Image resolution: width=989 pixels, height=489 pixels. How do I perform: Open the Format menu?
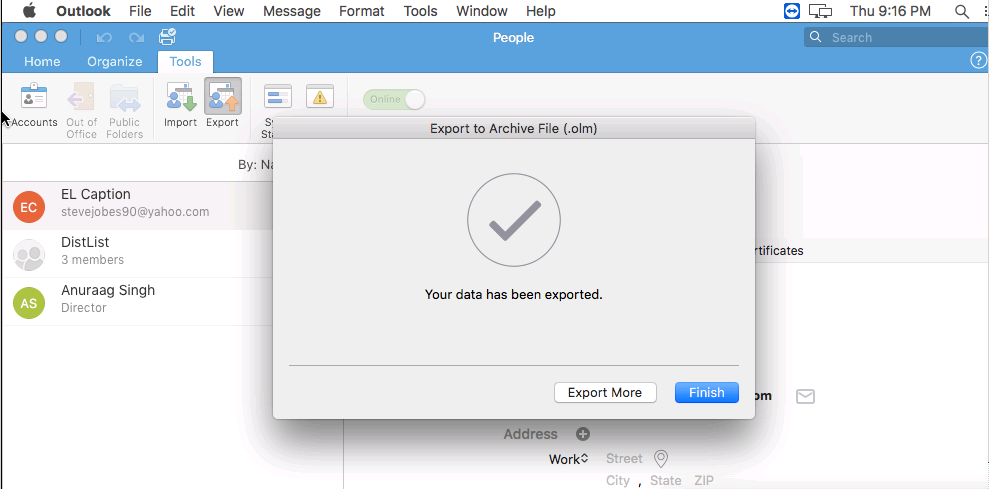(x=362, y=11)
